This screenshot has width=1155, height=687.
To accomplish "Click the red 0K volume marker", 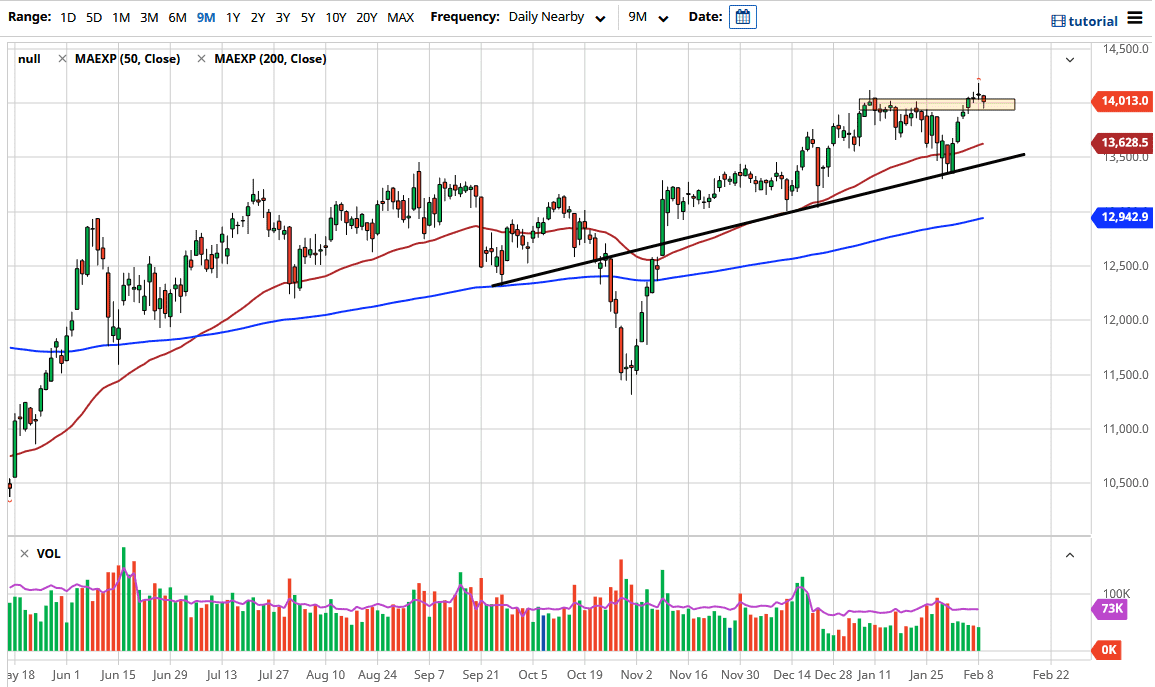I will point(1105,650).
